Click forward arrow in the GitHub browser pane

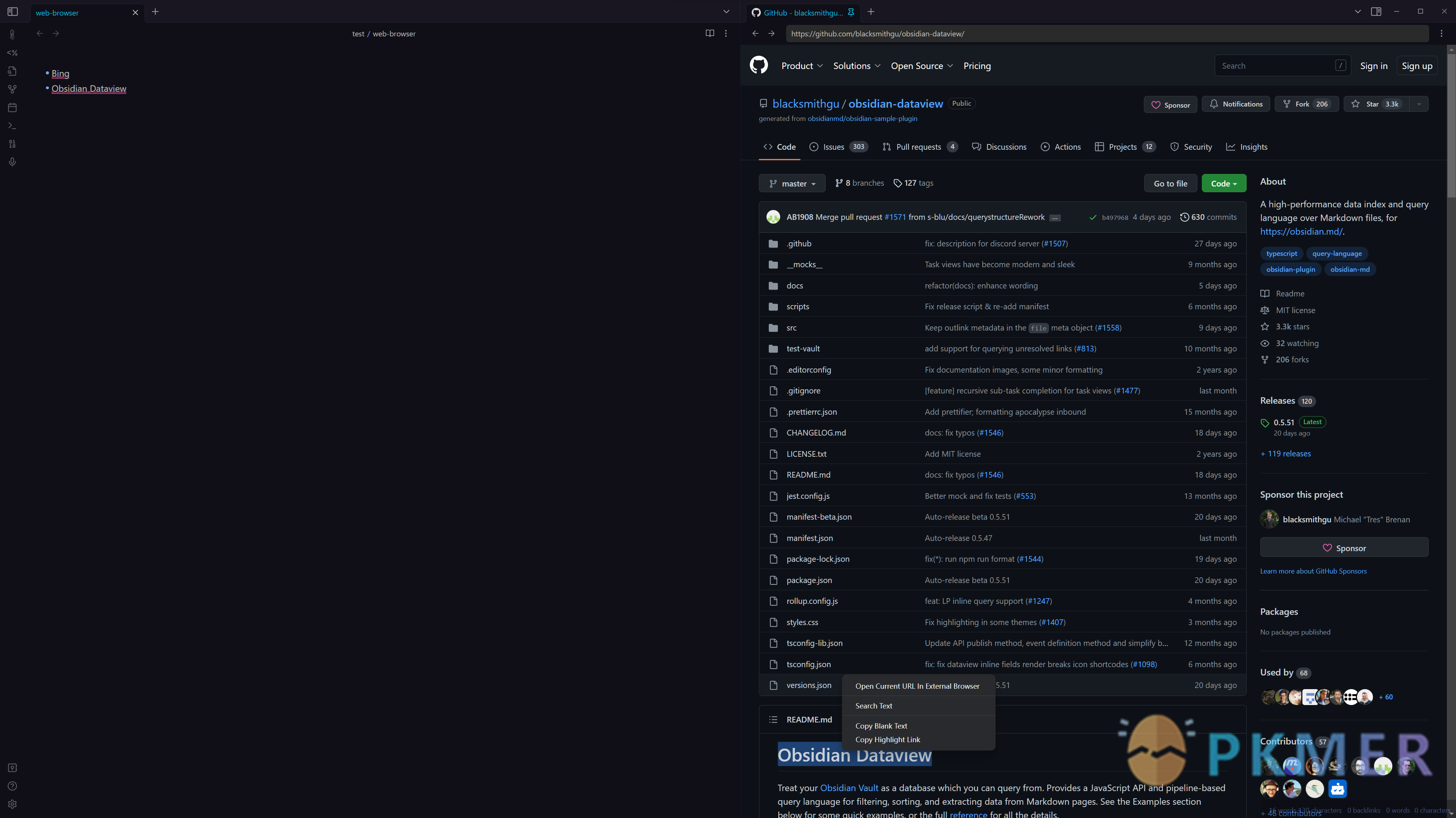pos(771,33)
